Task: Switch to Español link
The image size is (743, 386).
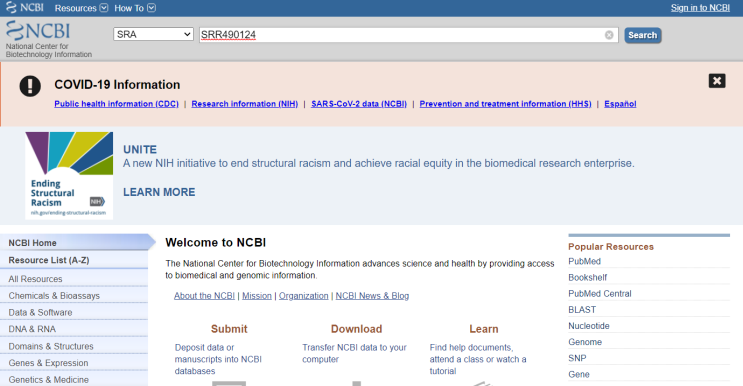Action: click(x=620, y=104)
